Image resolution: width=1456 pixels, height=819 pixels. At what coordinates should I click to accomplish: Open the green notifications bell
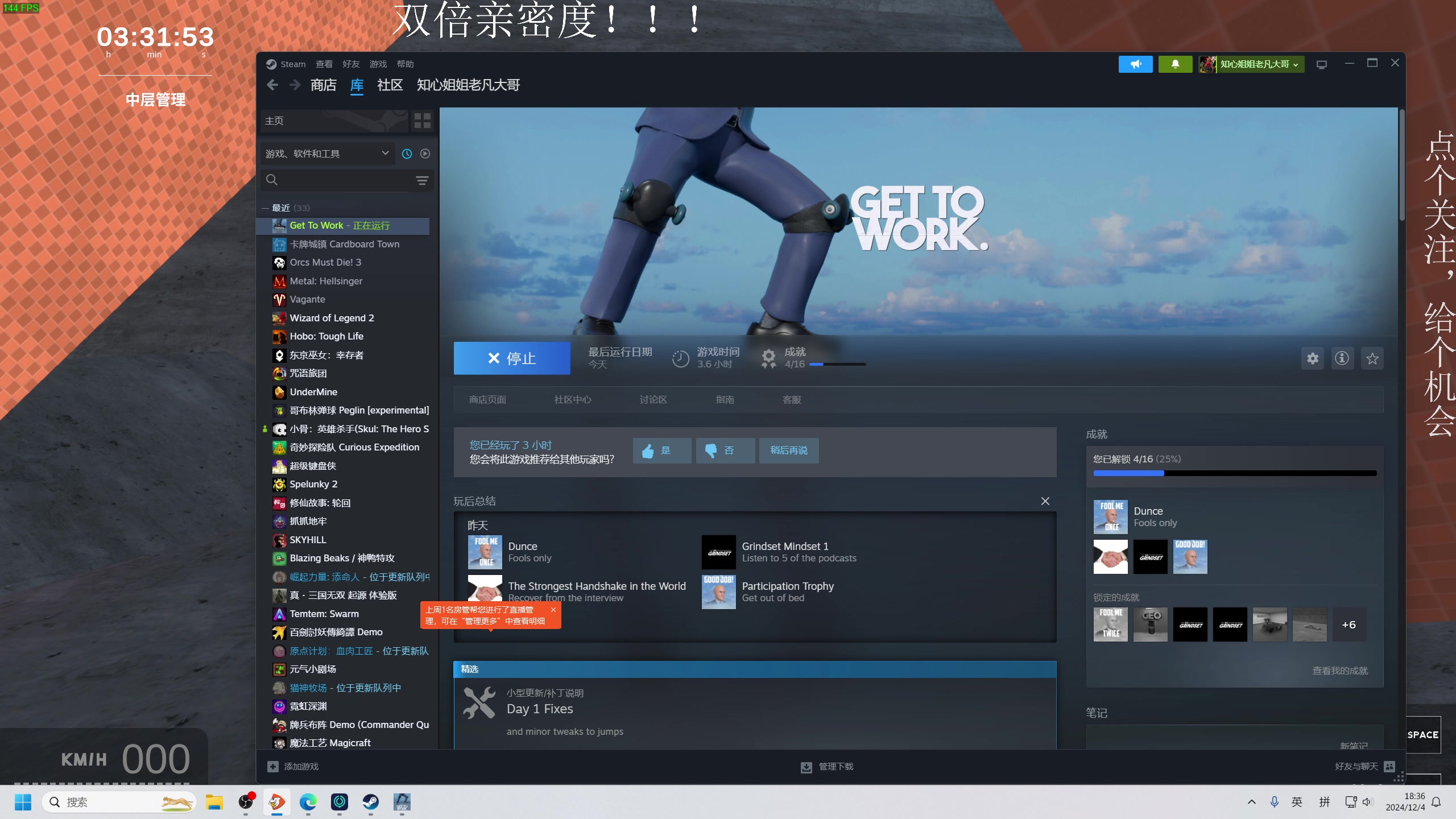tap(1175, 64)
